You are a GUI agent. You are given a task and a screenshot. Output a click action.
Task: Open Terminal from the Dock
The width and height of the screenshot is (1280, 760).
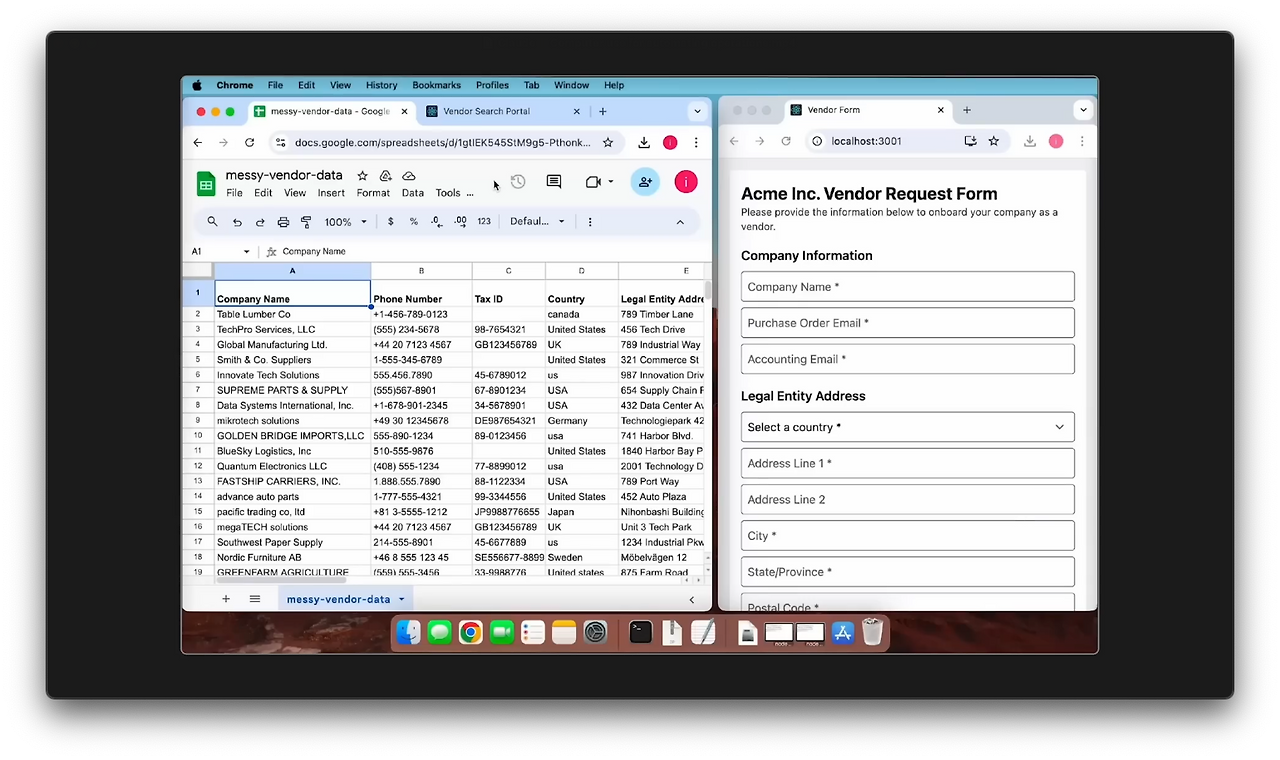tap(641, 632)
